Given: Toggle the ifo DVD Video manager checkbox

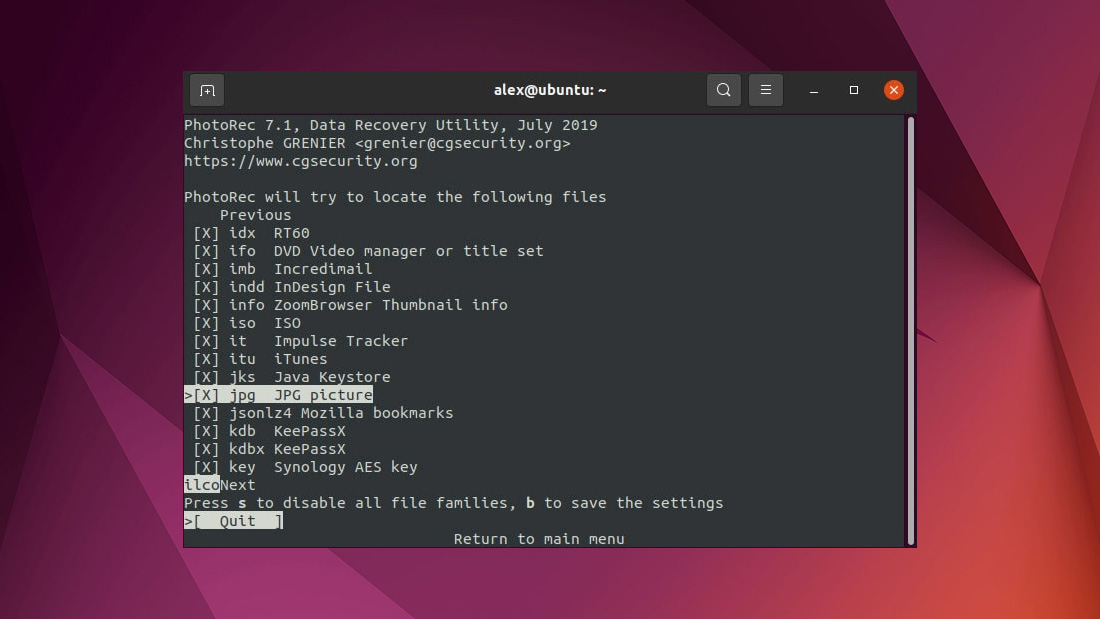Looking at the screenshot, I should (x=206, y=251).
